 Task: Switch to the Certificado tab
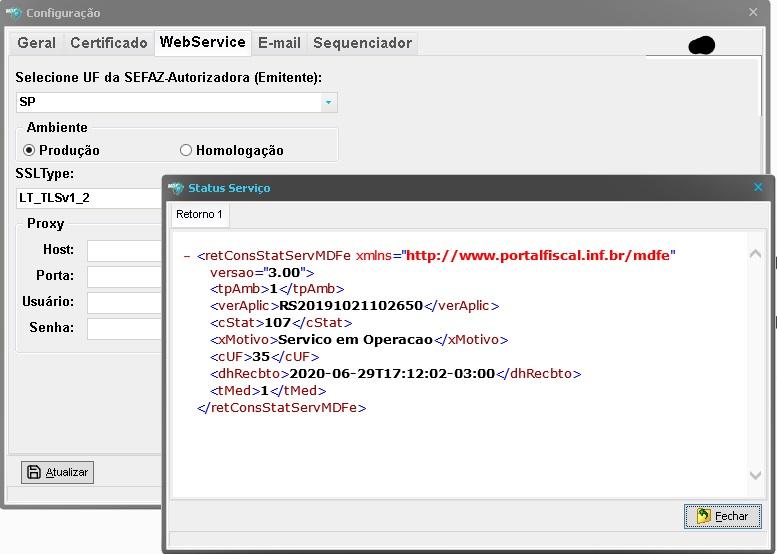point(109,43)
